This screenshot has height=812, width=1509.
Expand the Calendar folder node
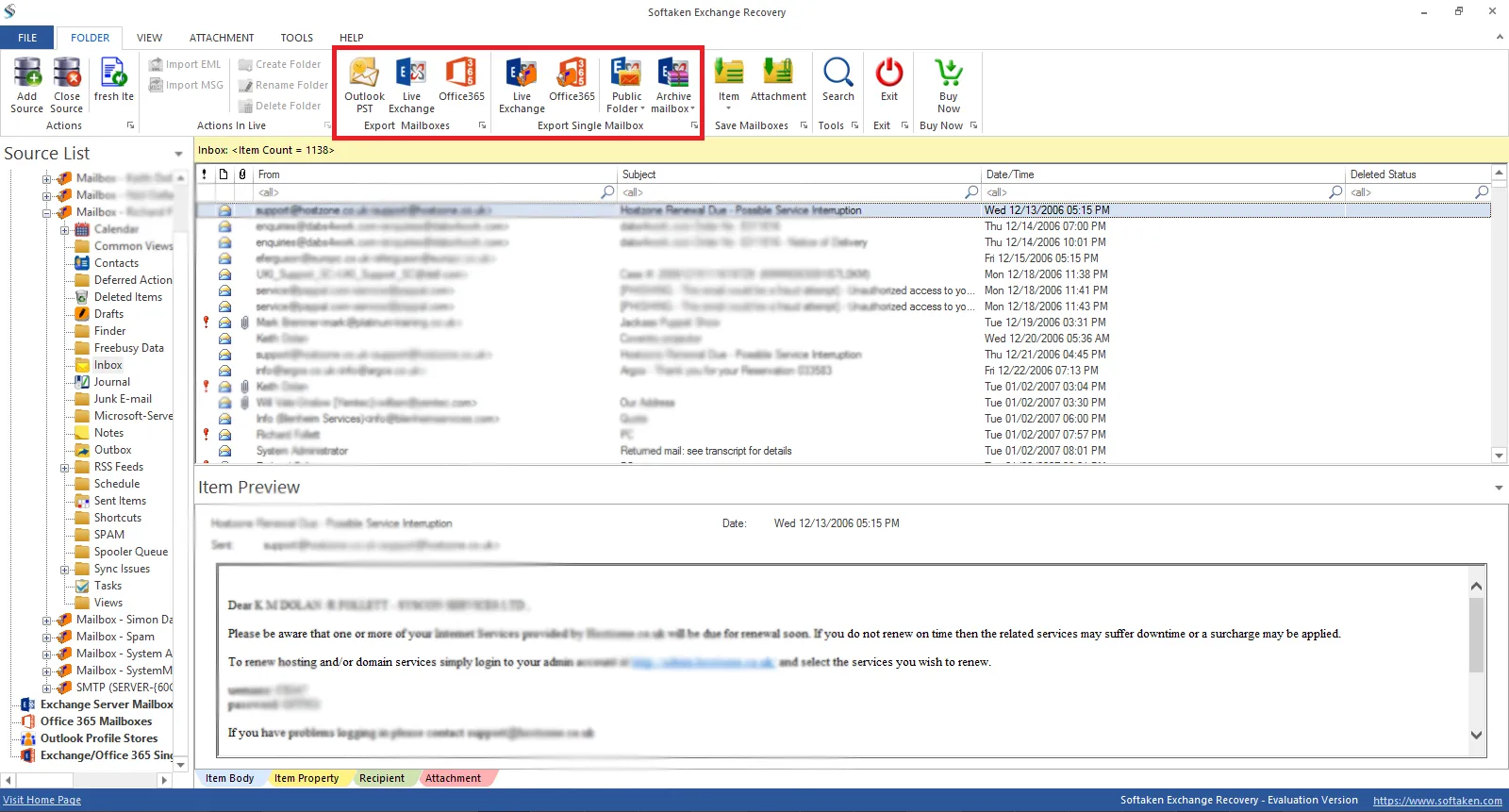click(64, 229)
